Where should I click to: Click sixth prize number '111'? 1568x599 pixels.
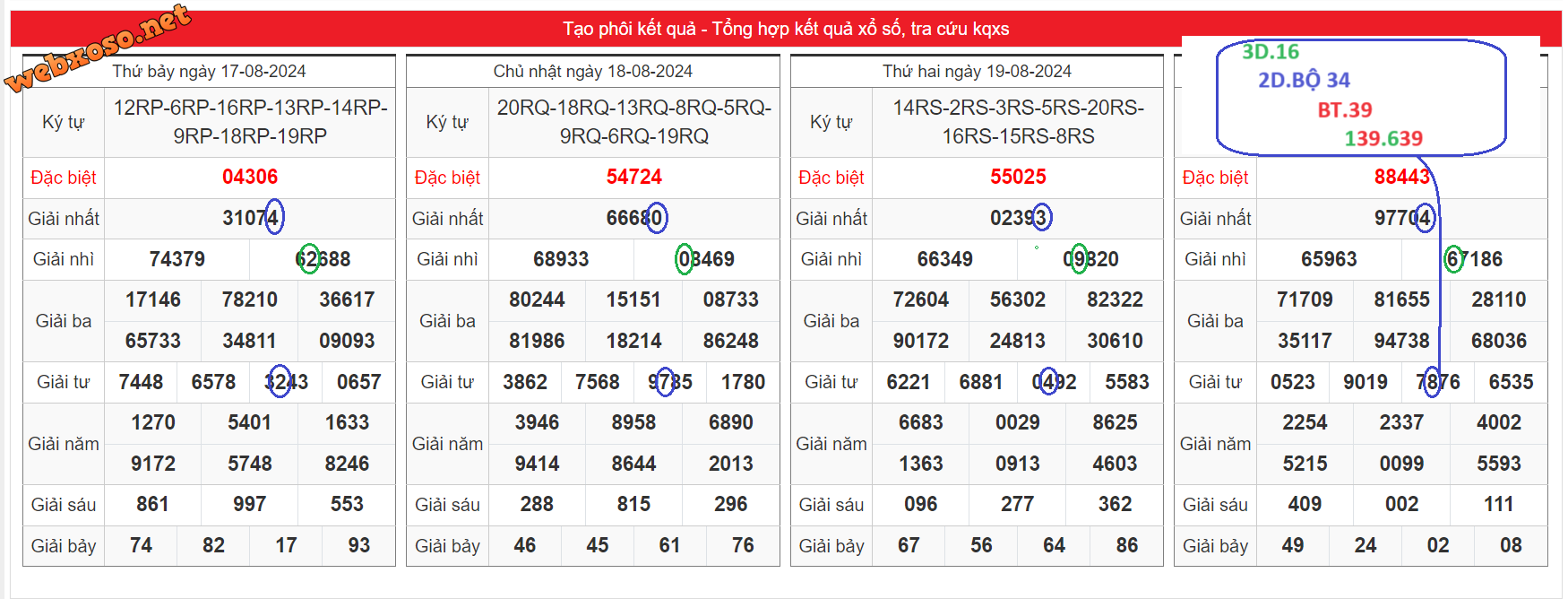(1499, 505)
